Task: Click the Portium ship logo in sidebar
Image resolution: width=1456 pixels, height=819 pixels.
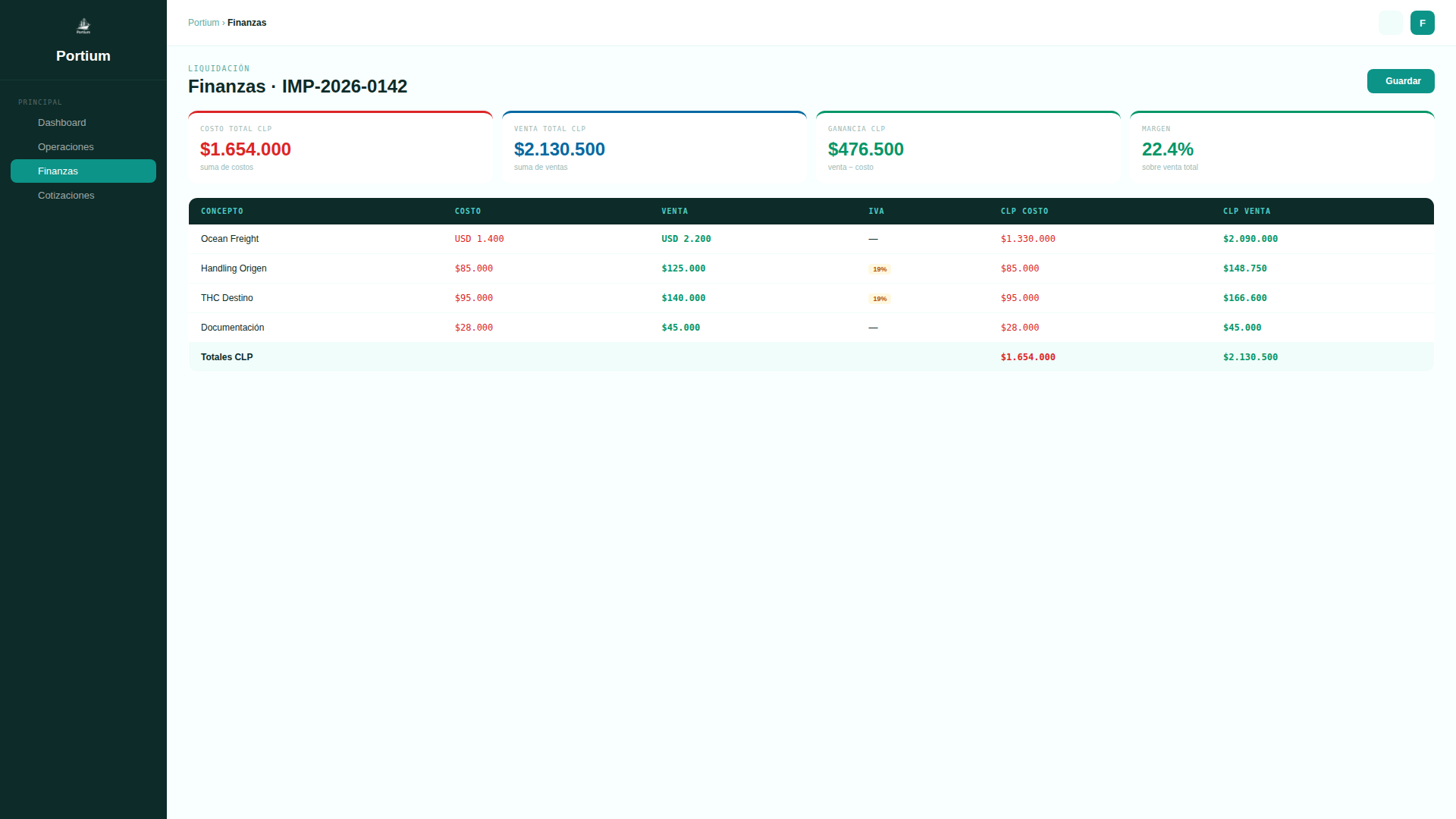Action: pyautogui.click(x=83, y=26)
